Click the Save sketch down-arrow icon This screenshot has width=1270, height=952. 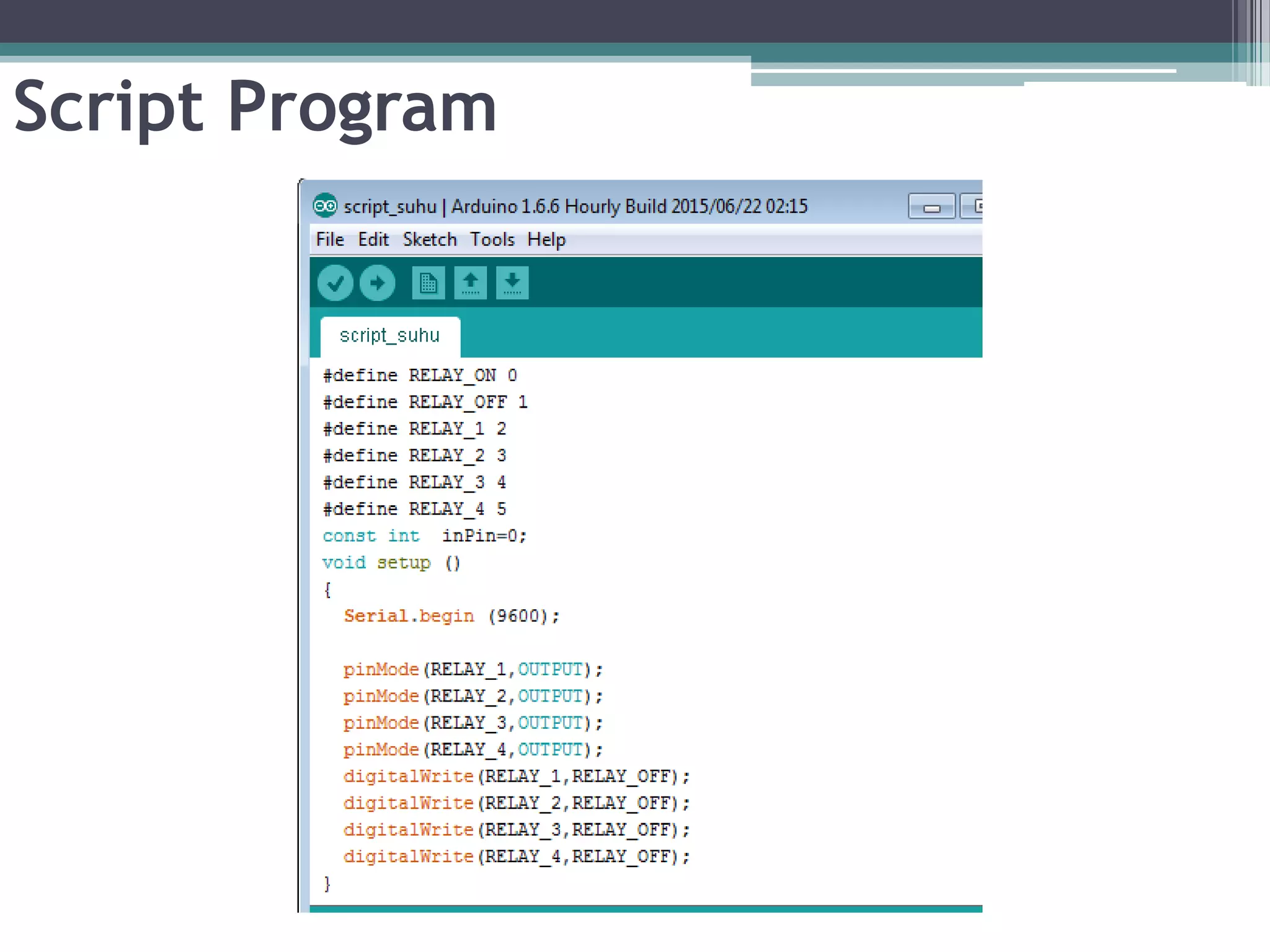coord(512,283)
